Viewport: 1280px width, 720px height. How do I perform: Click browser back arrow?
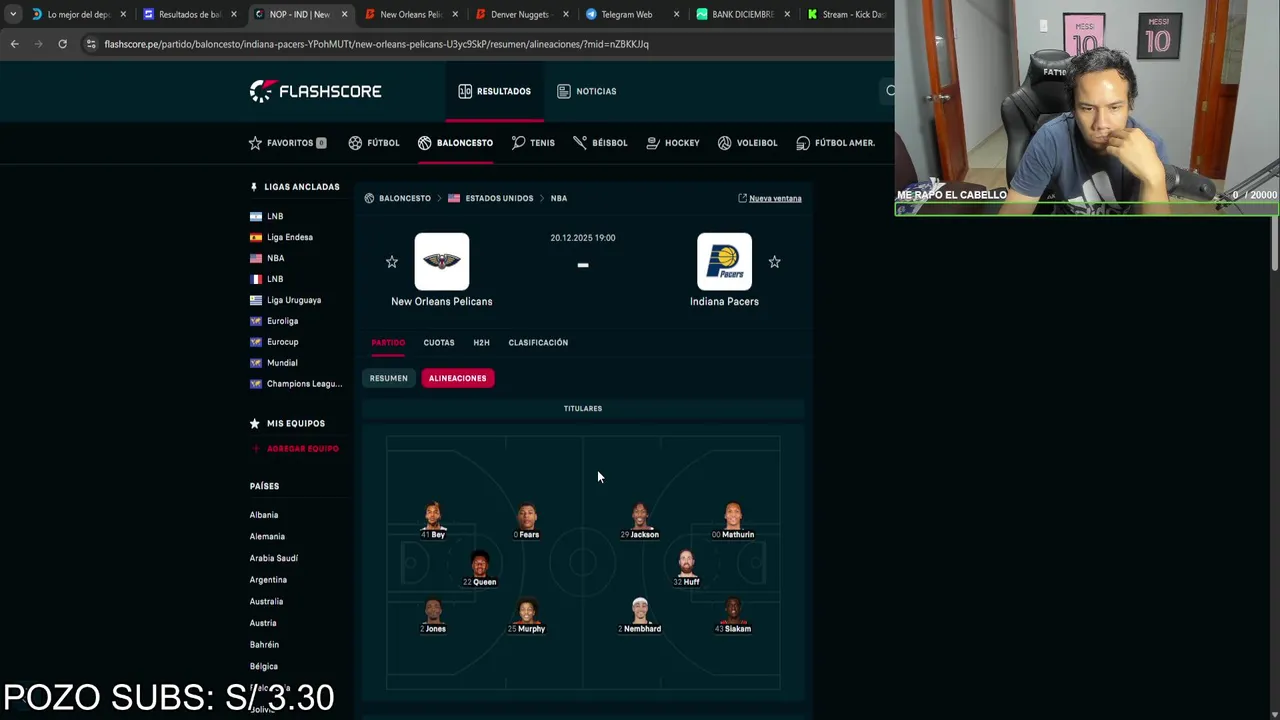point(14,44)
